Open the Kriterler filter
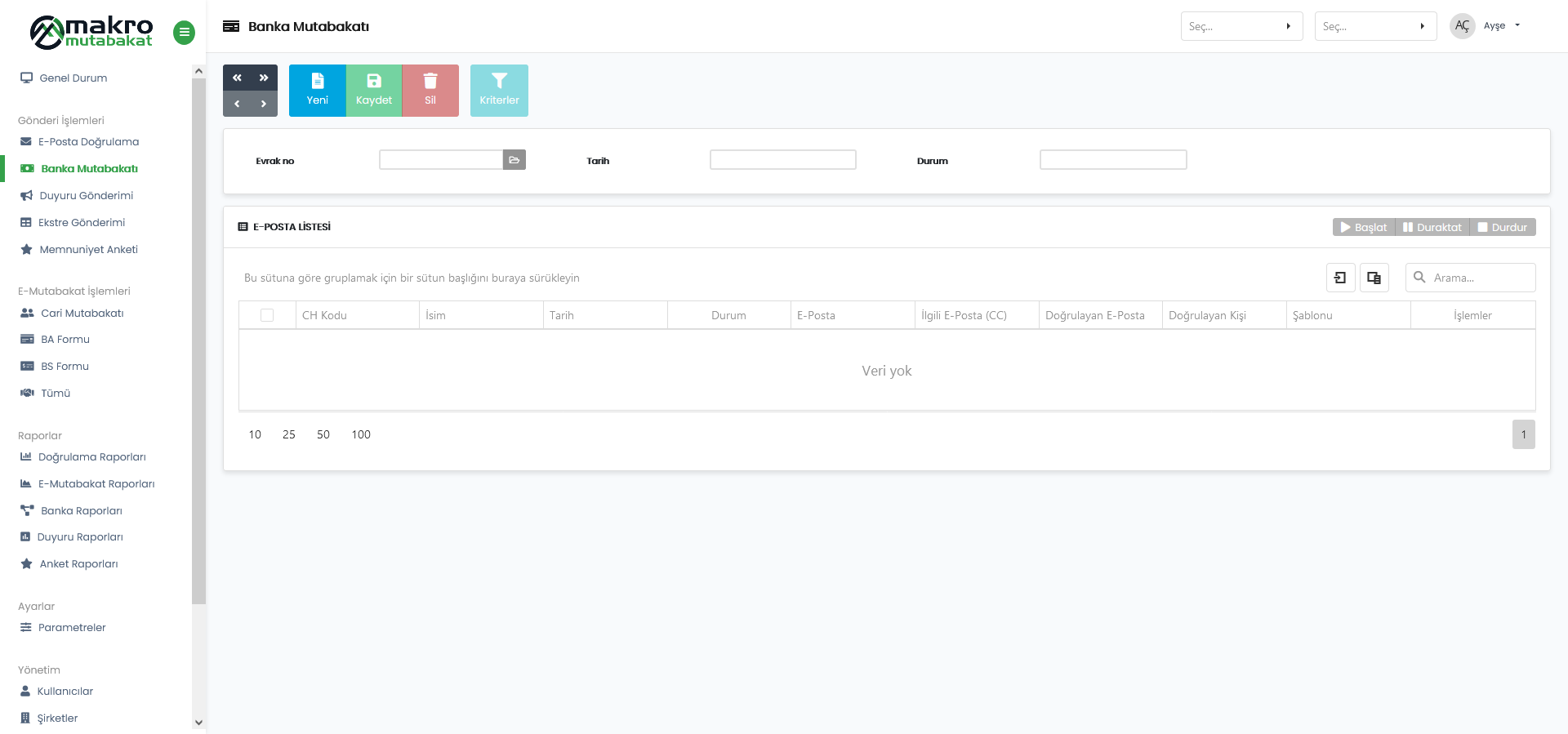Screen dimensions: 1568x734 point(499,90)
